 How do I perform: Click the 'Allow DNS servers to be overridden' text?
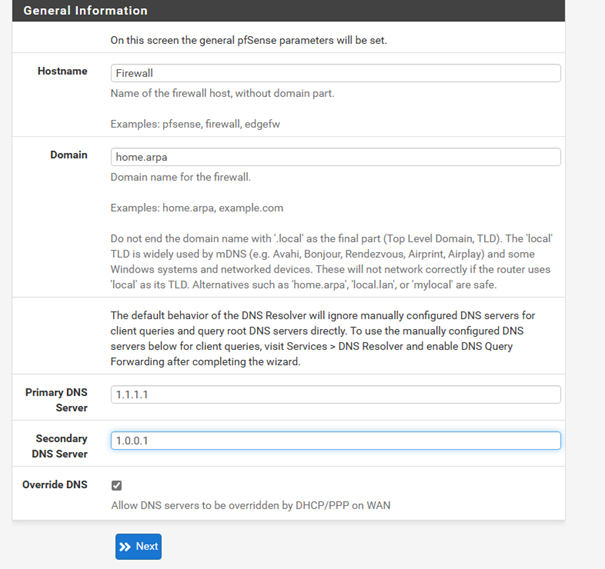point(250,505)
